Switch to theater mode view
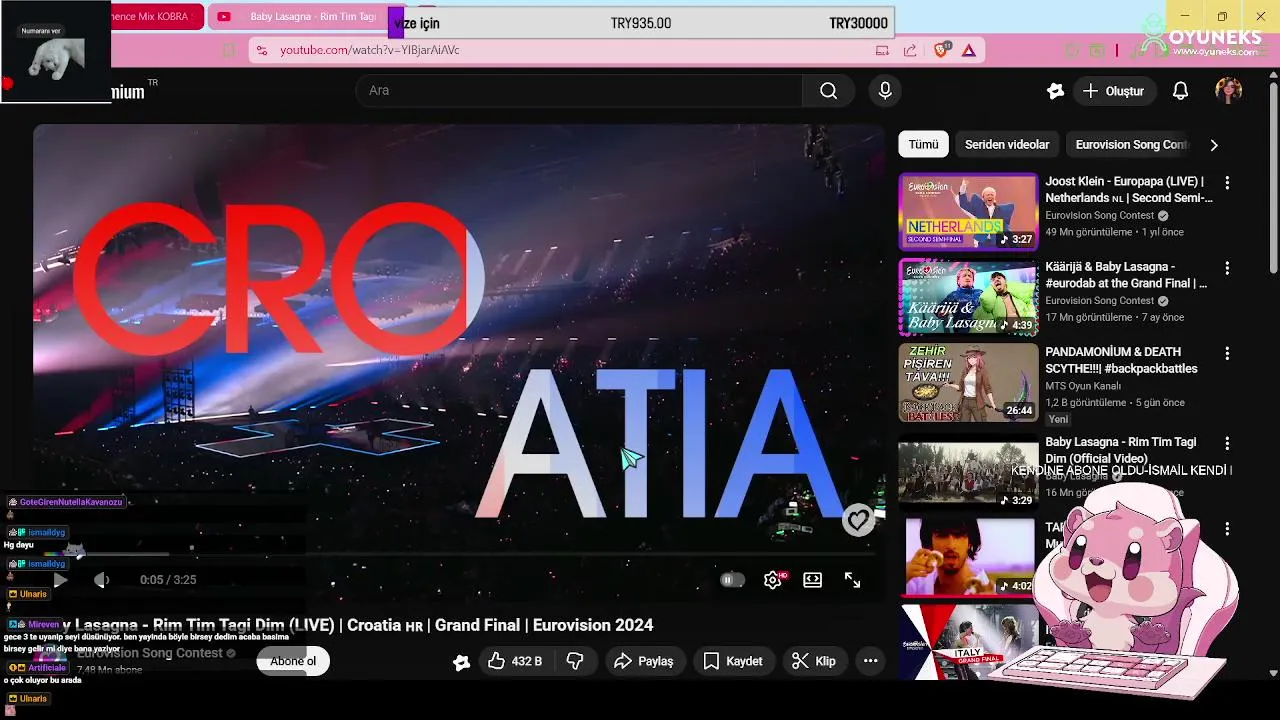This screenshot has width=1280, height=720. (813, 580)
